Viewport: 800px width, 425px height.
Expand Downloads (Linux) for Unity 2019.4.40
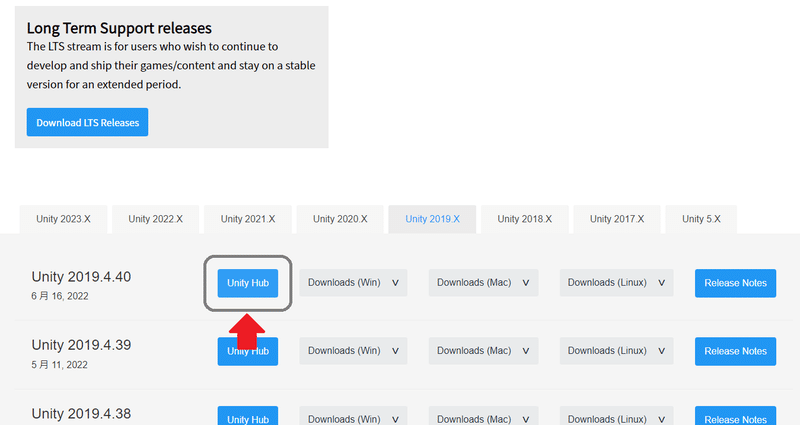point(616,283)
